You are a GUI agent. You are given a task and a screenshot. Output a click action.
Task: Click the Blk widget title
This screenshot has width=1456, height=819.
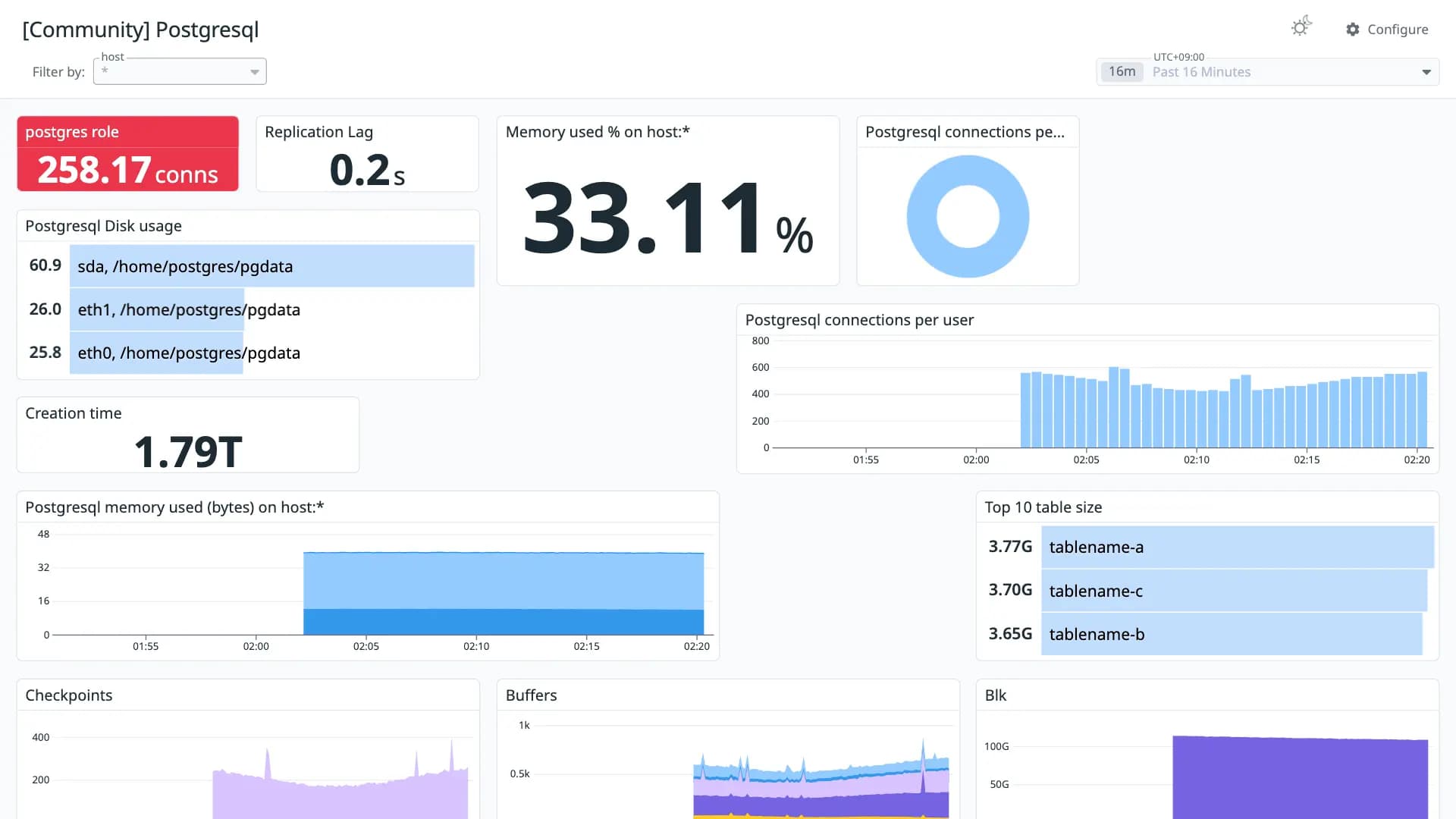pyautogui.click(x=996, y=695)
